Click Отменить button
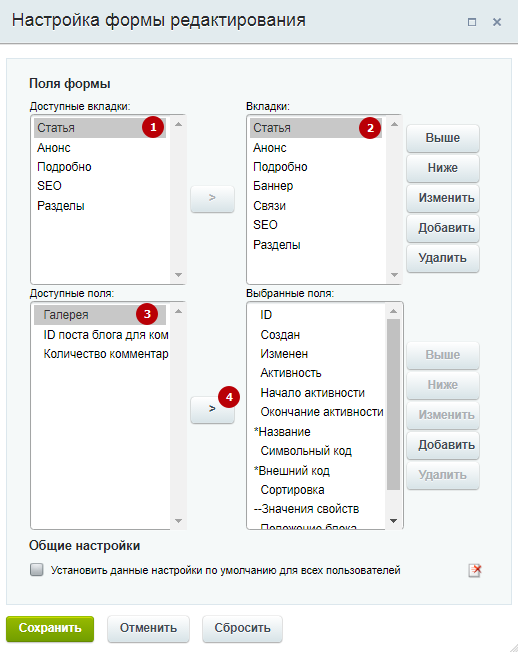Screen dimensions: 518x653 pyautogui.click(x=148, y=628)
